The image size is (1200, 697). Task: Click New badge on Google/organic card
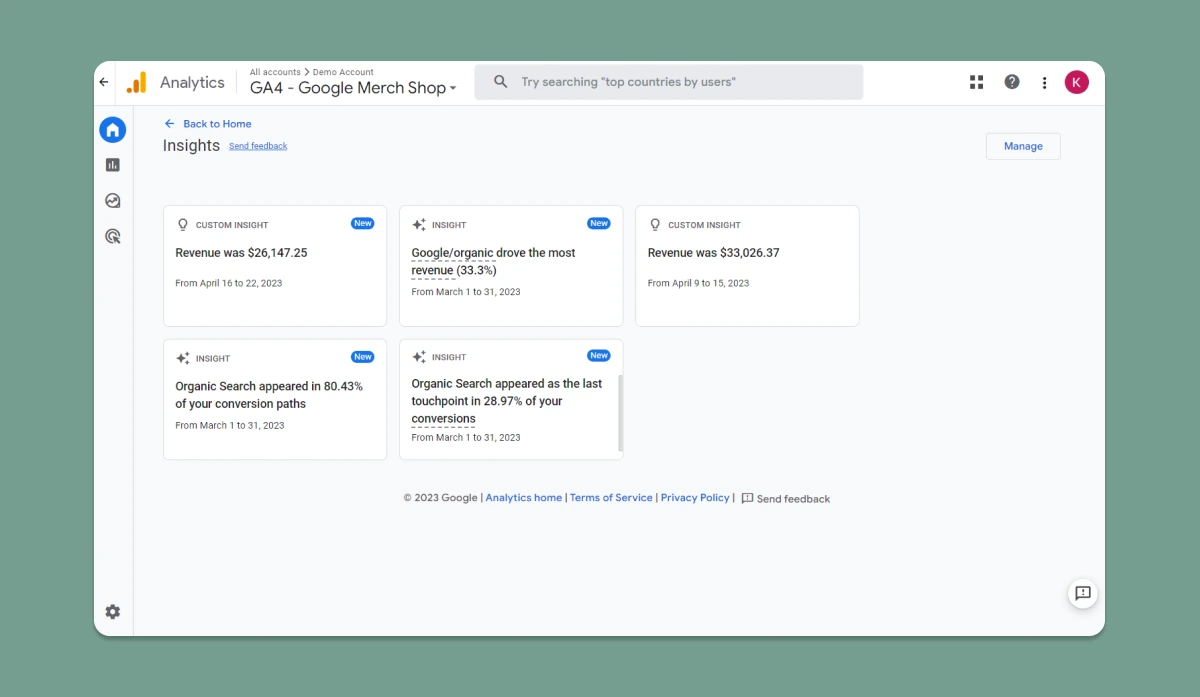599,224
